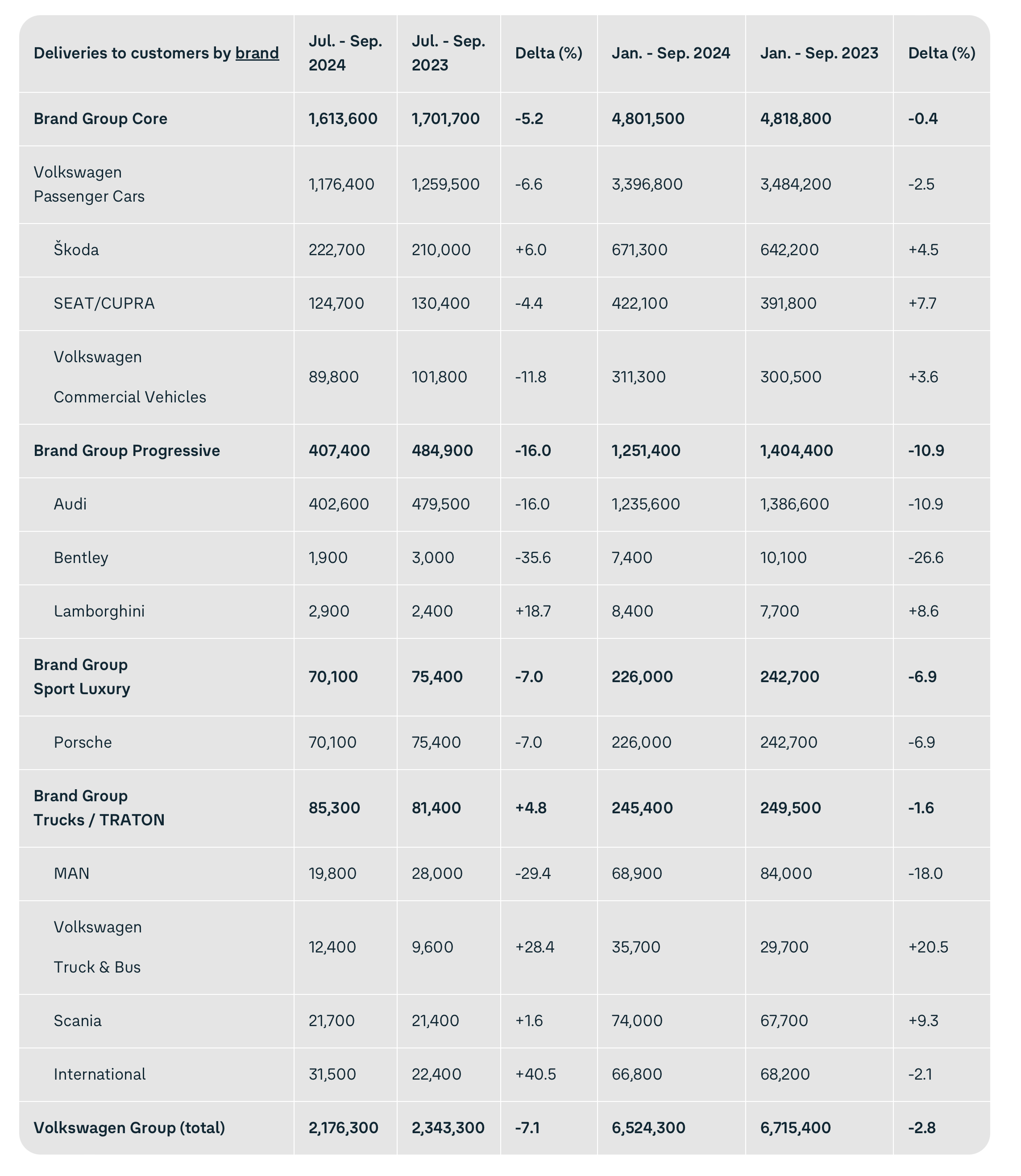The image size is (1021, 1176).
Task: Click the "Jul. - Sep. 2023" column header
Action: point(448,53)
